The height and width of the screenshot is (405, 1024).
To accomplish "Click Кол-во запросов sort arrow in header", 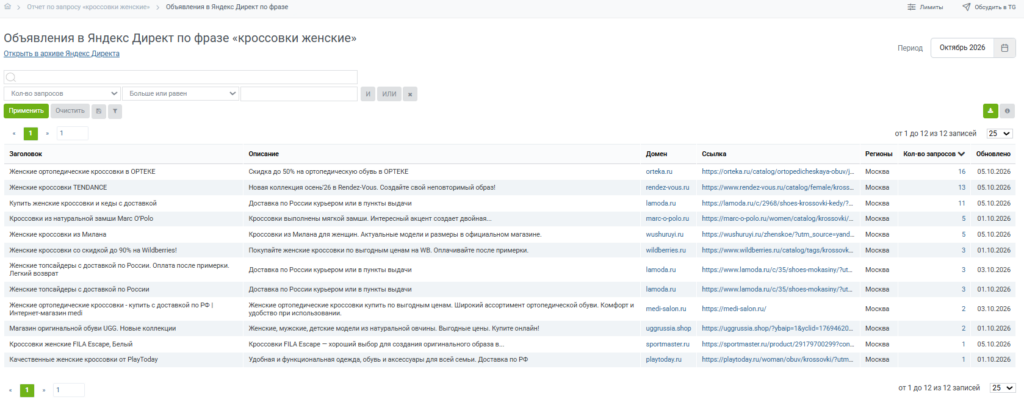I will tap(961, 154).
